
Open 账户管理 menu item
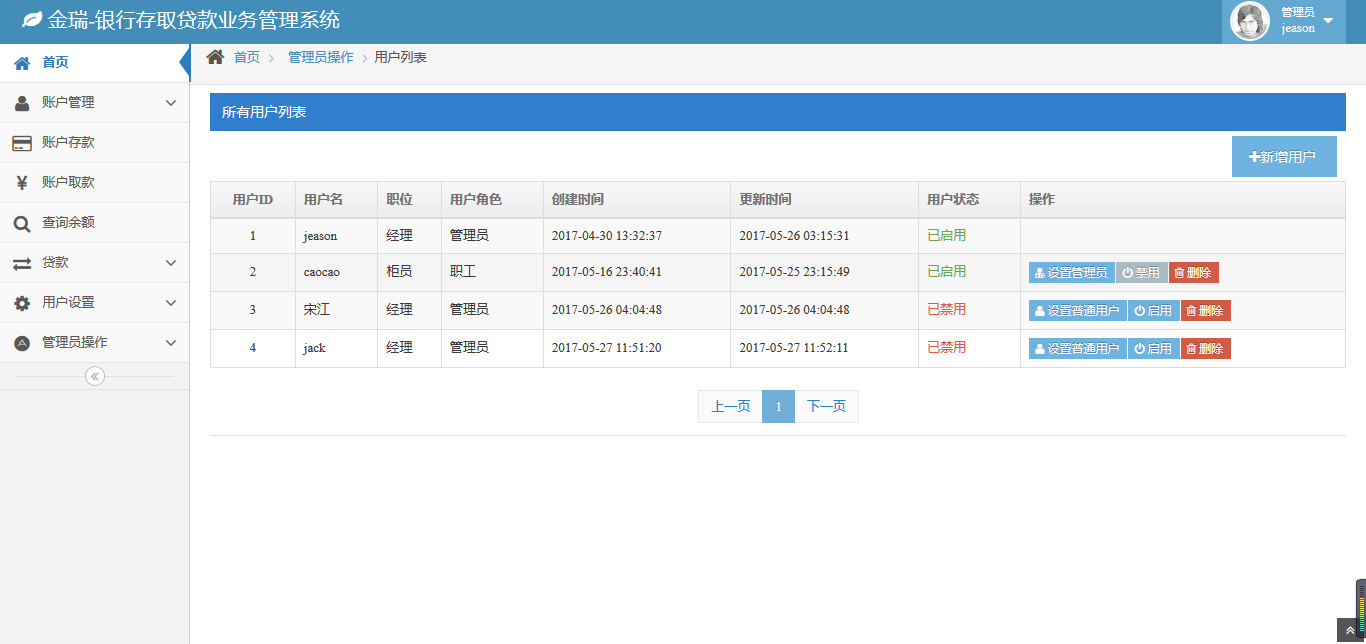click(x=94, y=103)
